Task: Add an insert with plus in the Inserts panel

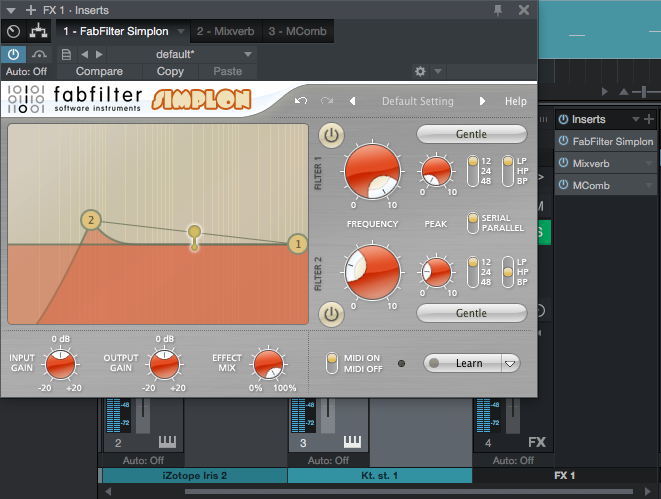Action: [649, 120]
